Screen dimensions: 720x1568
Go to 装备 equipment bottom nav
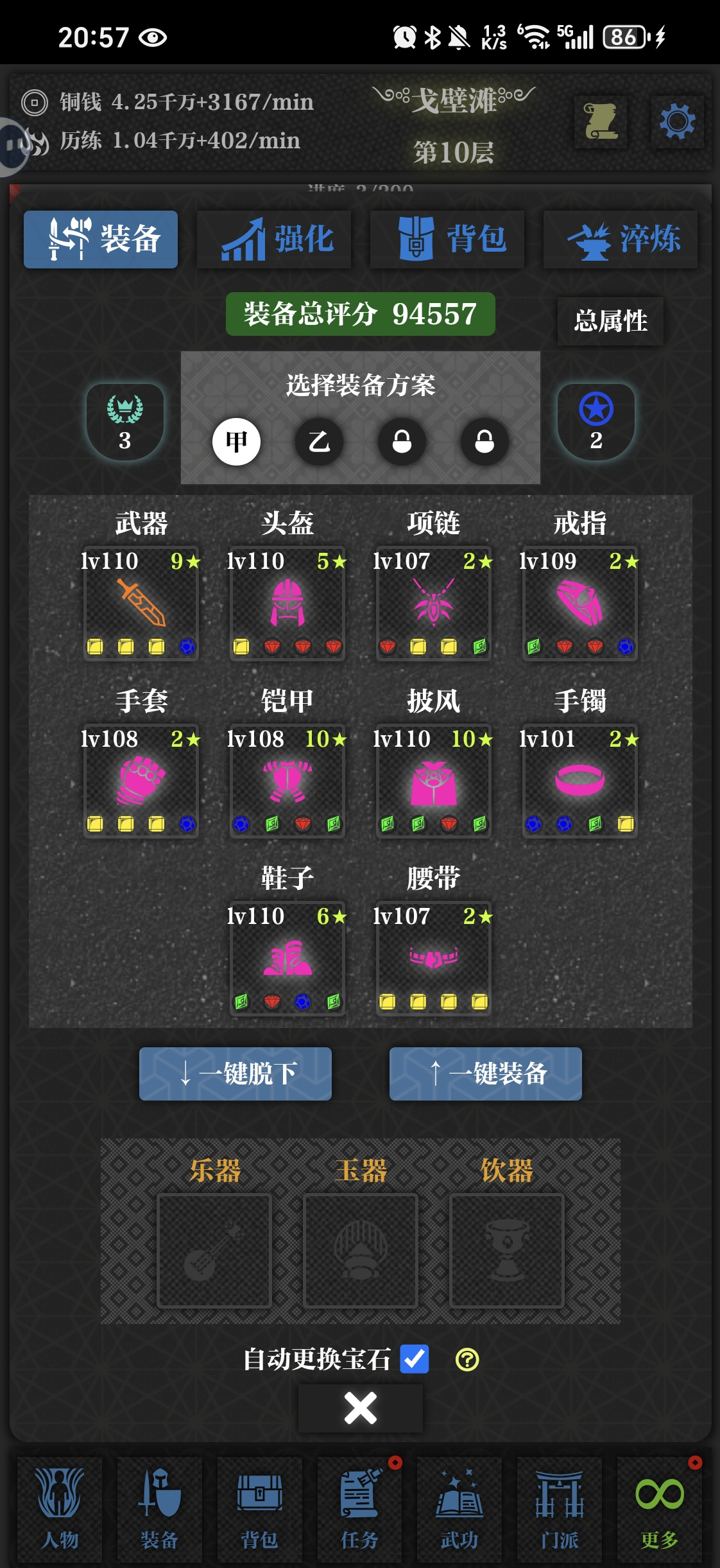(x=159, y=1509)
